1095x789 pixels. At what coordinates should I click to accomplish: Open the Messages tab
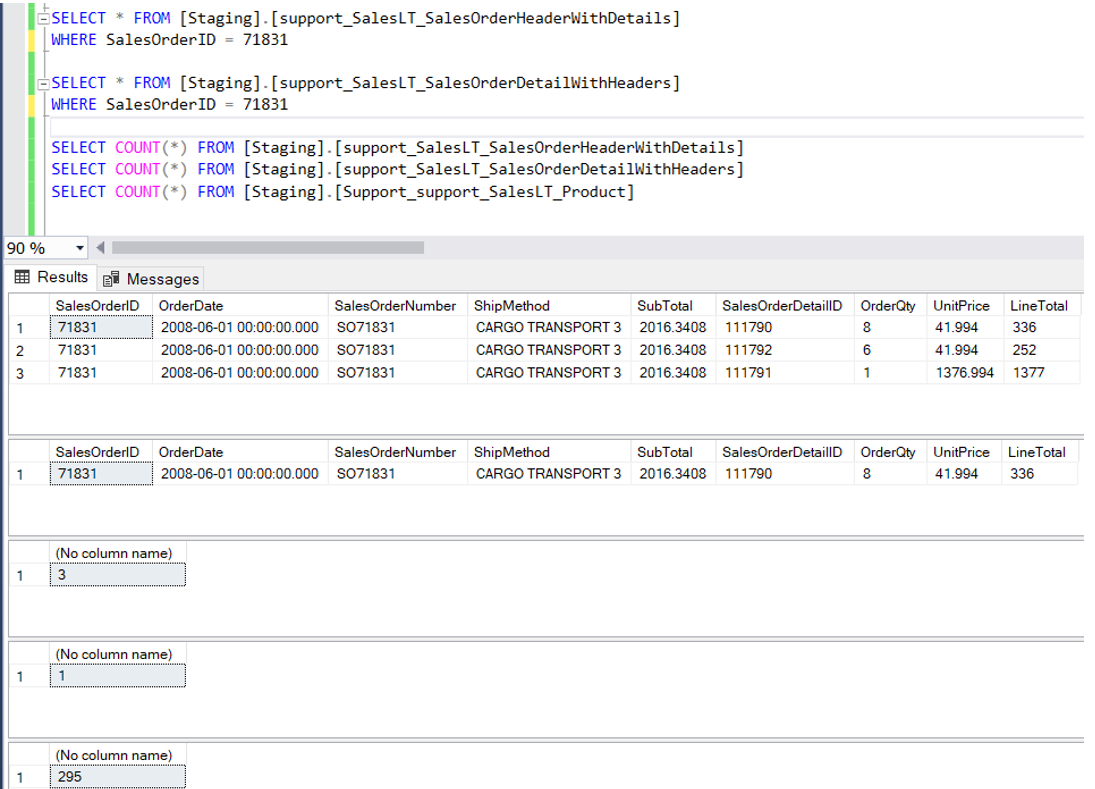(x=152, y=279)
